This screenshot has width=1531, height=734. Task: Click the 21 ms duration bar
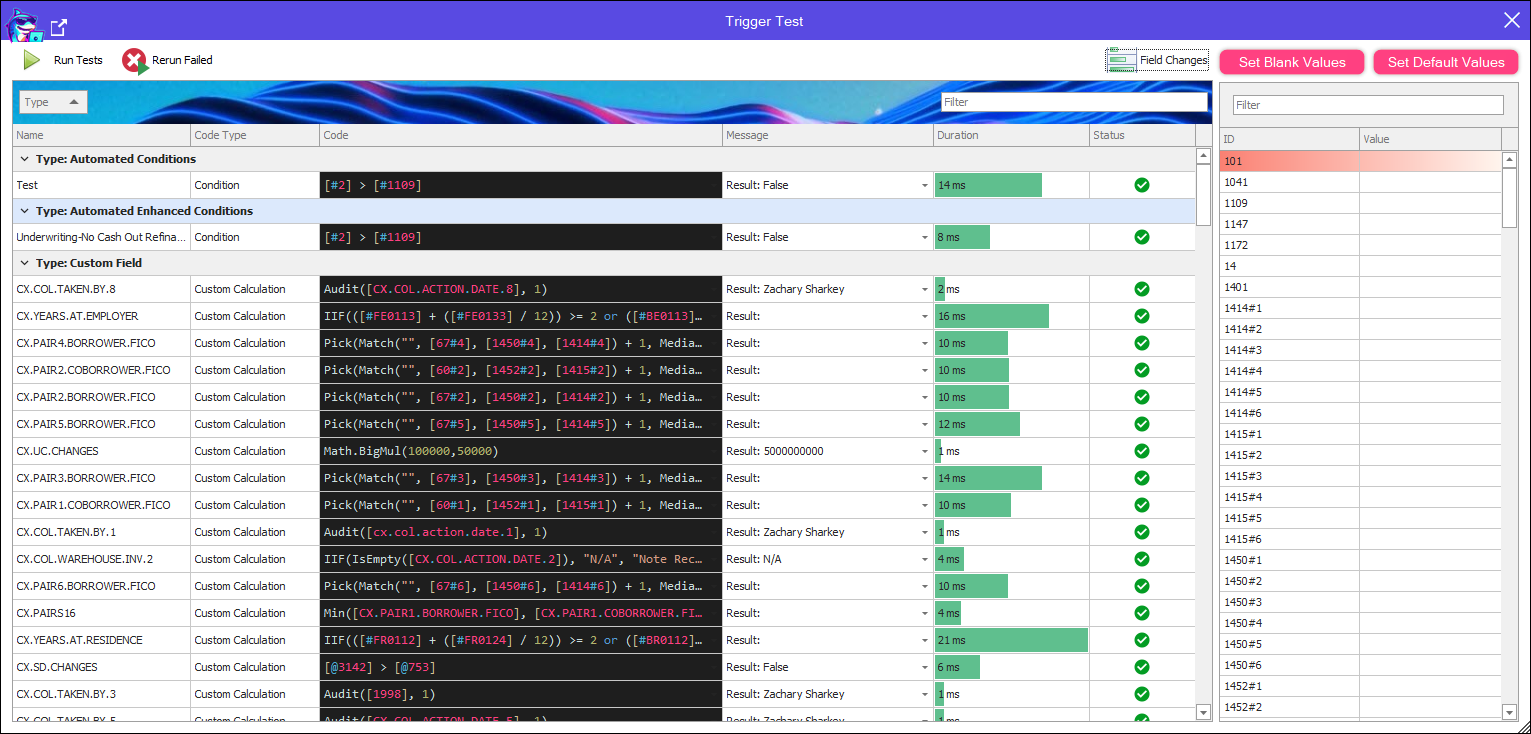1010,640
